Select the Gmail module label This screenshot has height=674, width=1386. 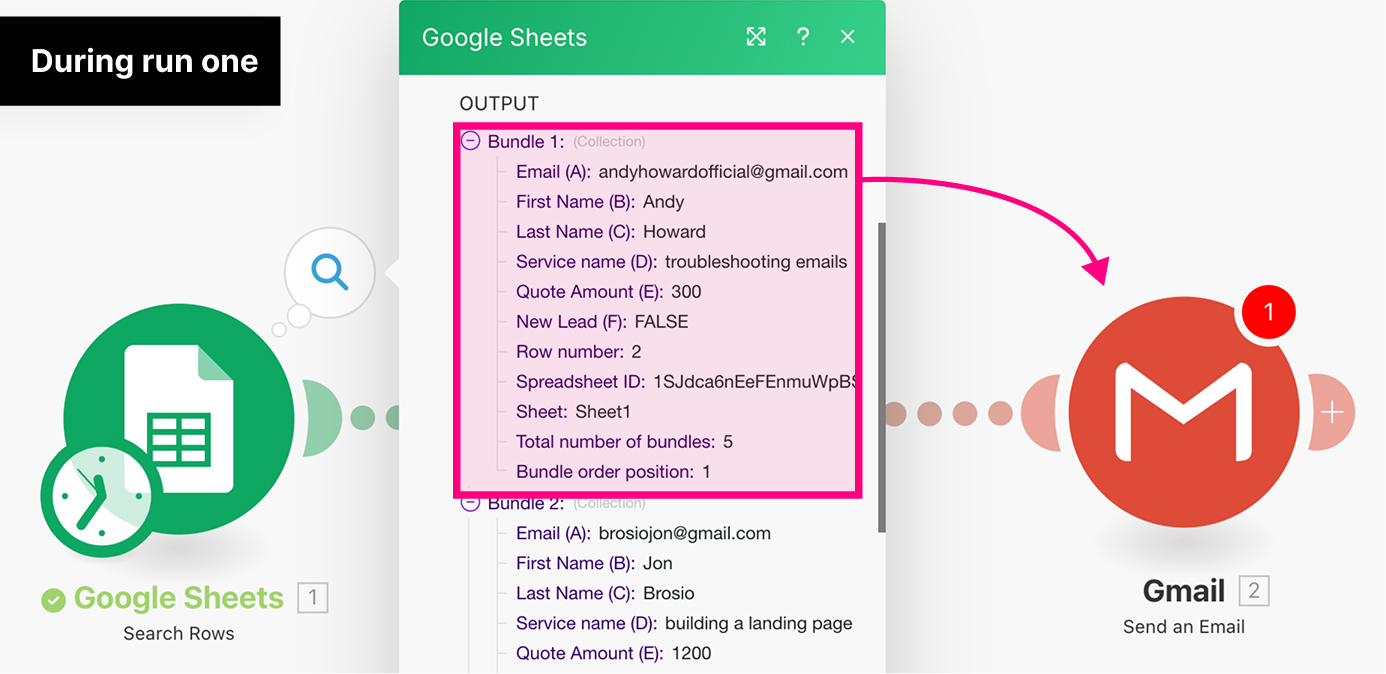click(1184, 592)
